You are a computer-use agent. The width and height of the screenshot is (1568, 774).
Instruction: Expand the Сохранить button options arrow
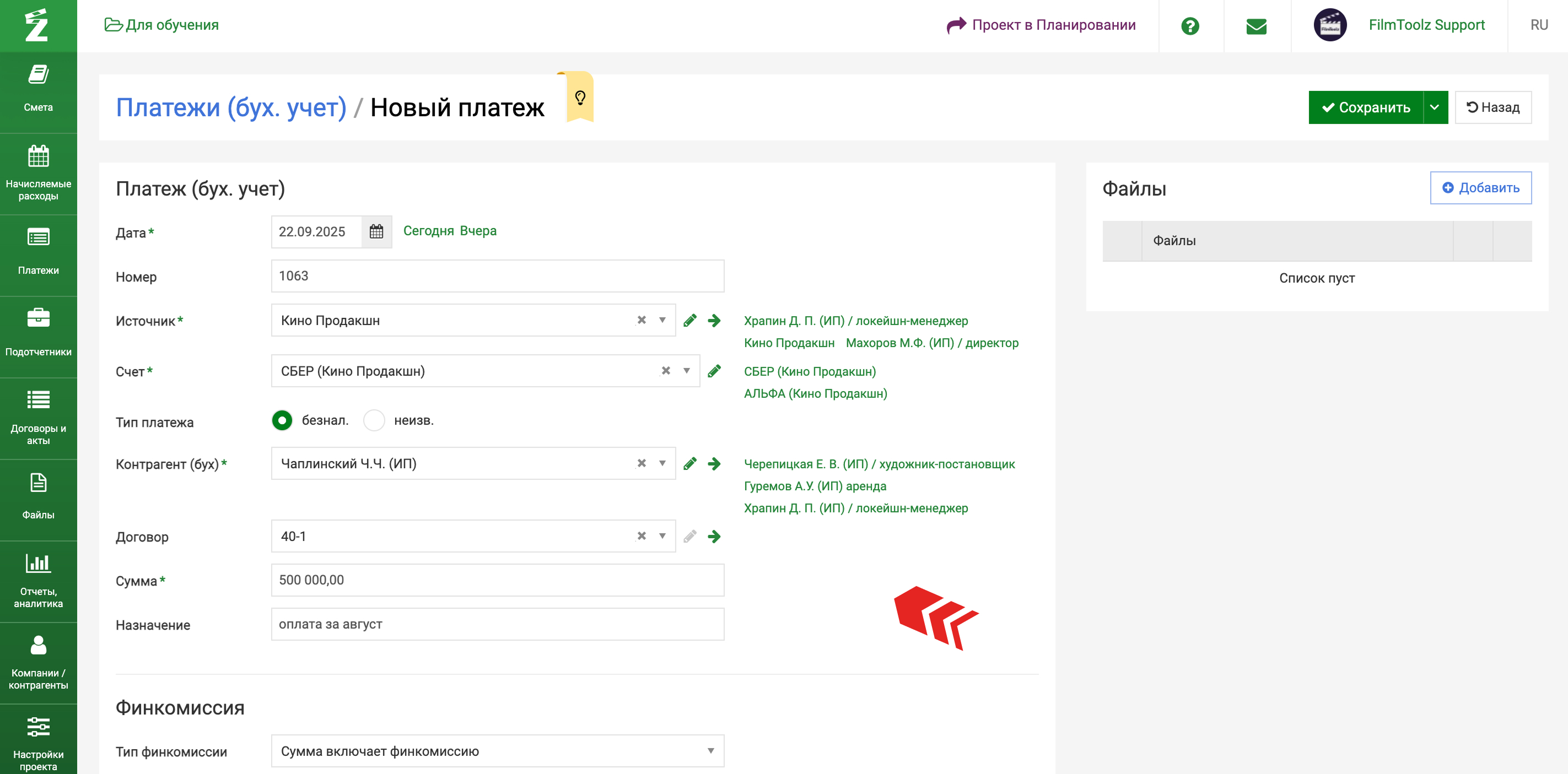[x=1435, y=108]
